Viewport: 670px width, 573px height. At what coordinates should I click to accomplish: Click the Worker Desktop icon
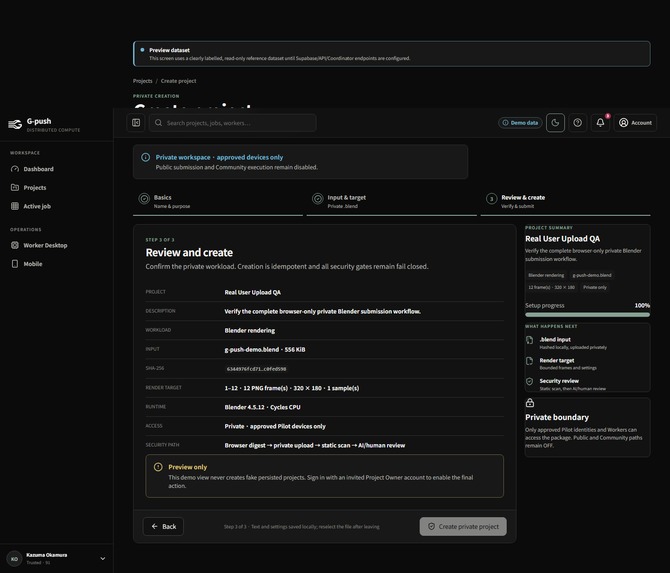pyautogui.click(x=15, y=246)
